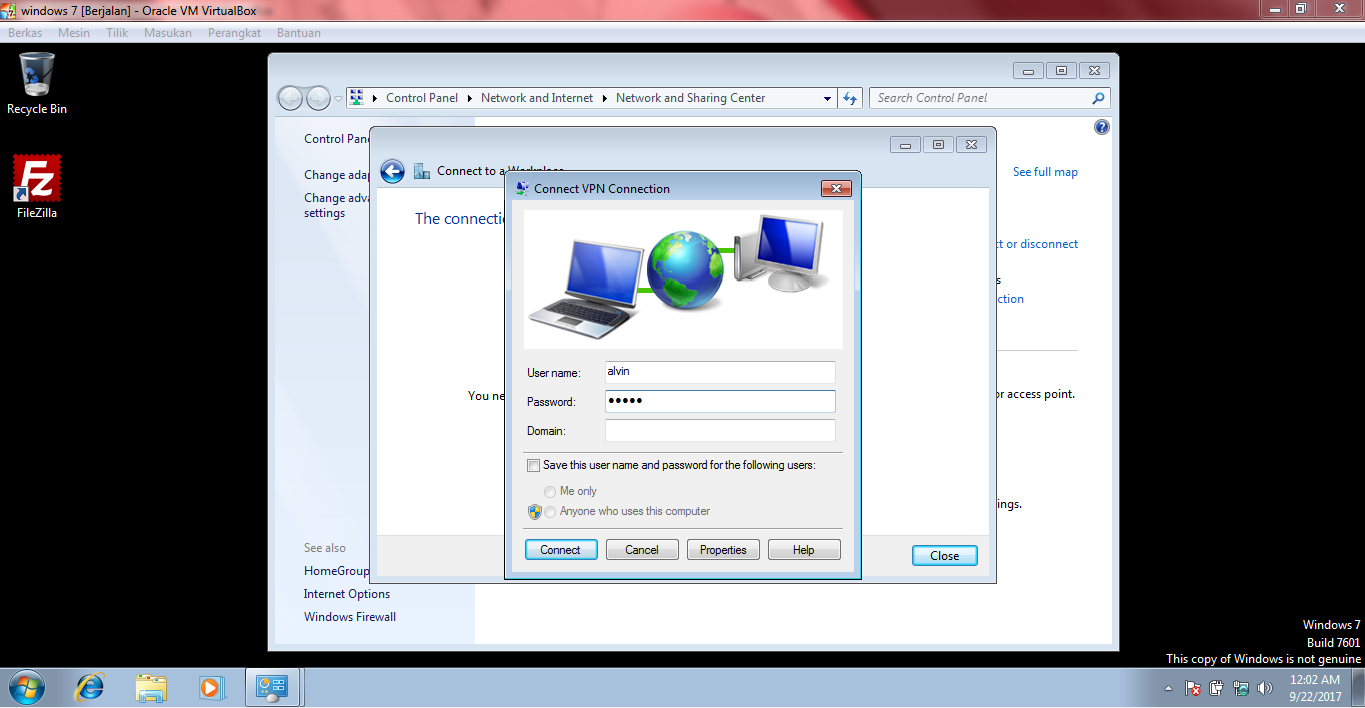Show hidden tray icons arrow
Image resolution: width=1365 pixels, height=708 pixels.
click(x=1169, y=689)
